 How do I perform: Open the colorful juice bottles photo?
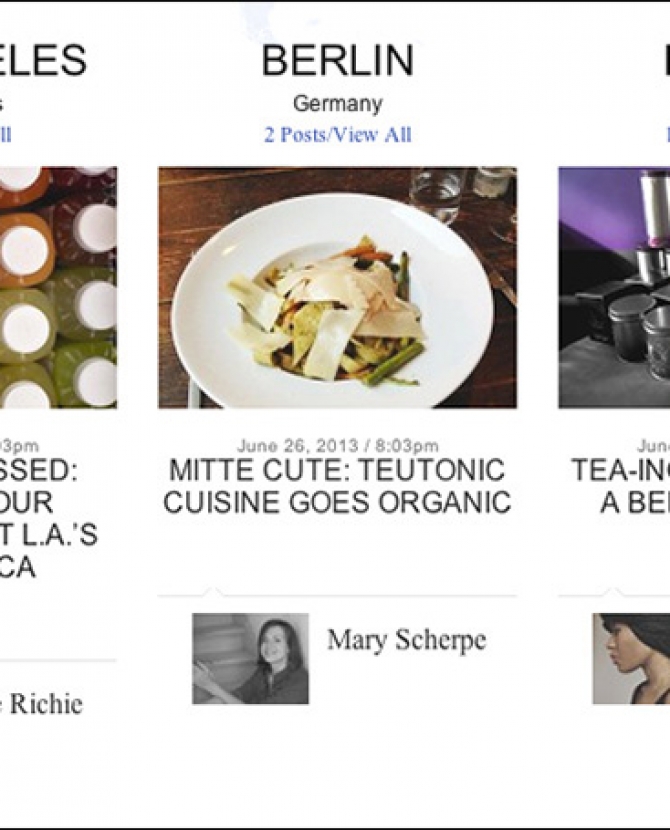click(x=58, y=287)
